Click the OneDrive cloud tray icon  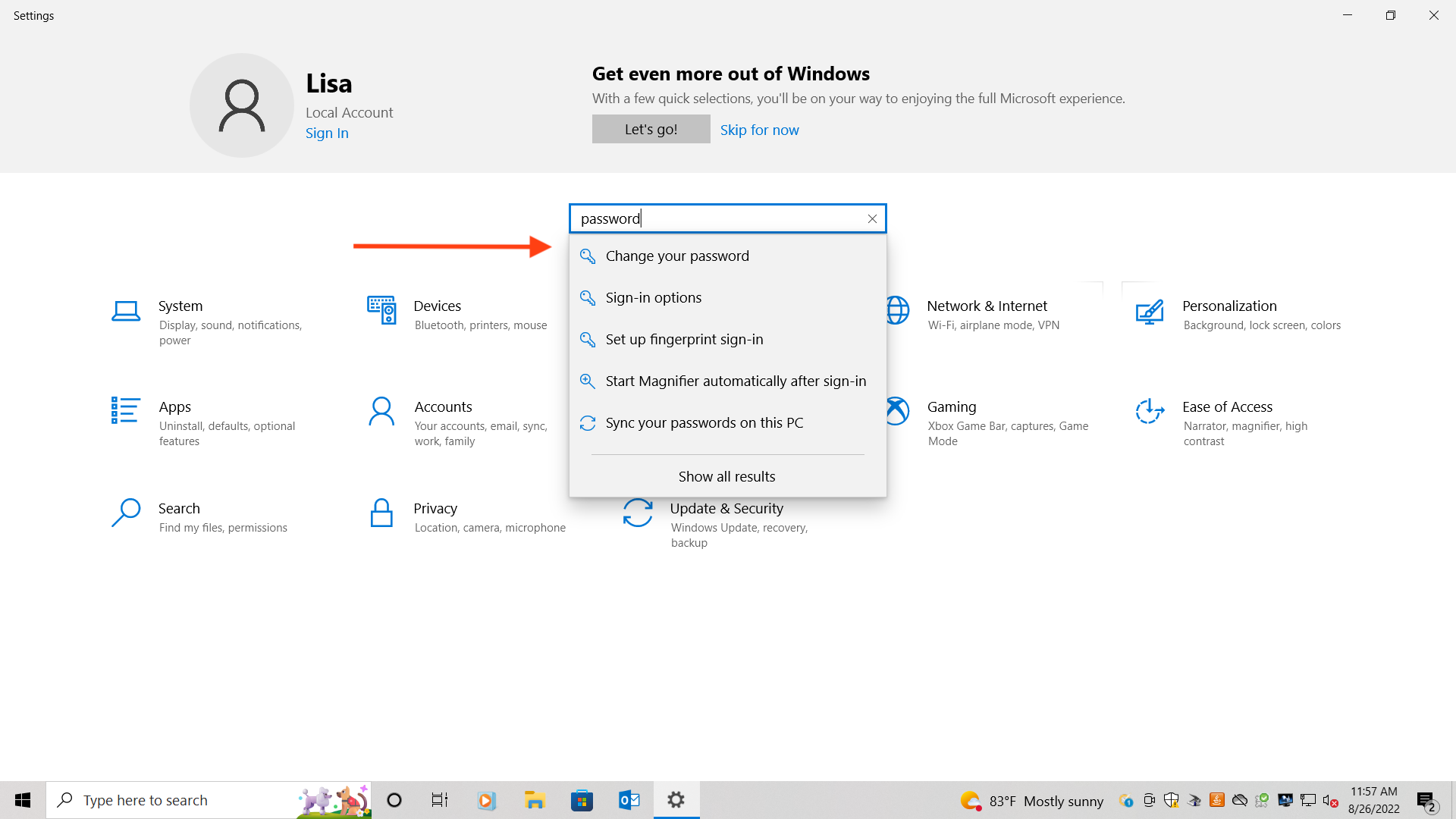(x=1240, y=800)
